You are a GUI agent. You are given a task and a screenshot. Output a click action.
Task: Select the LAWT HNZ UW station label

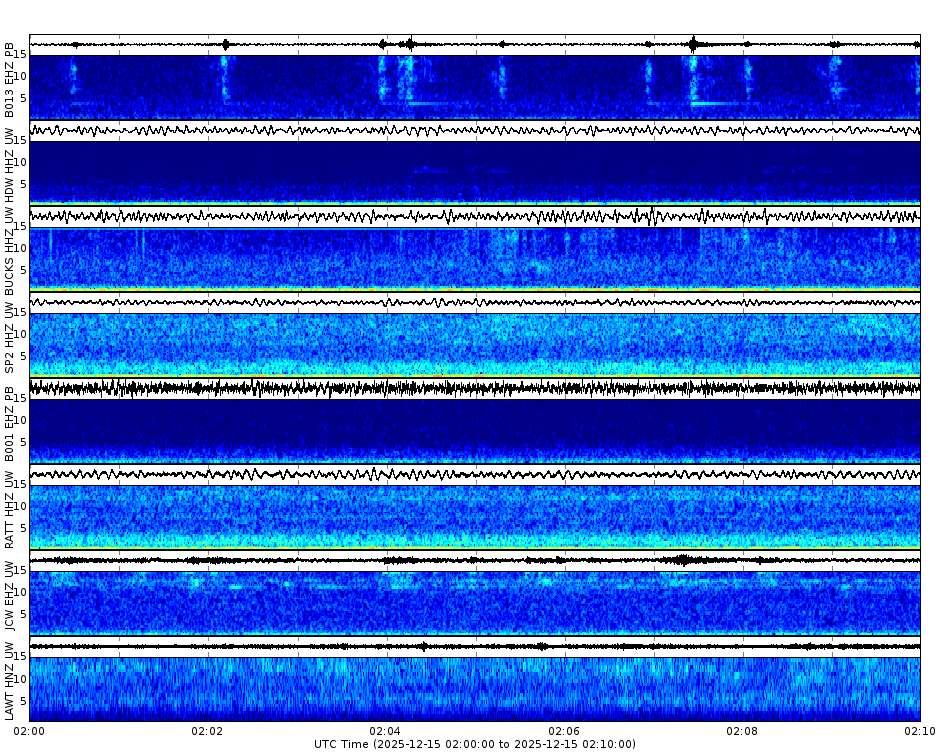(x=9, y=688)
